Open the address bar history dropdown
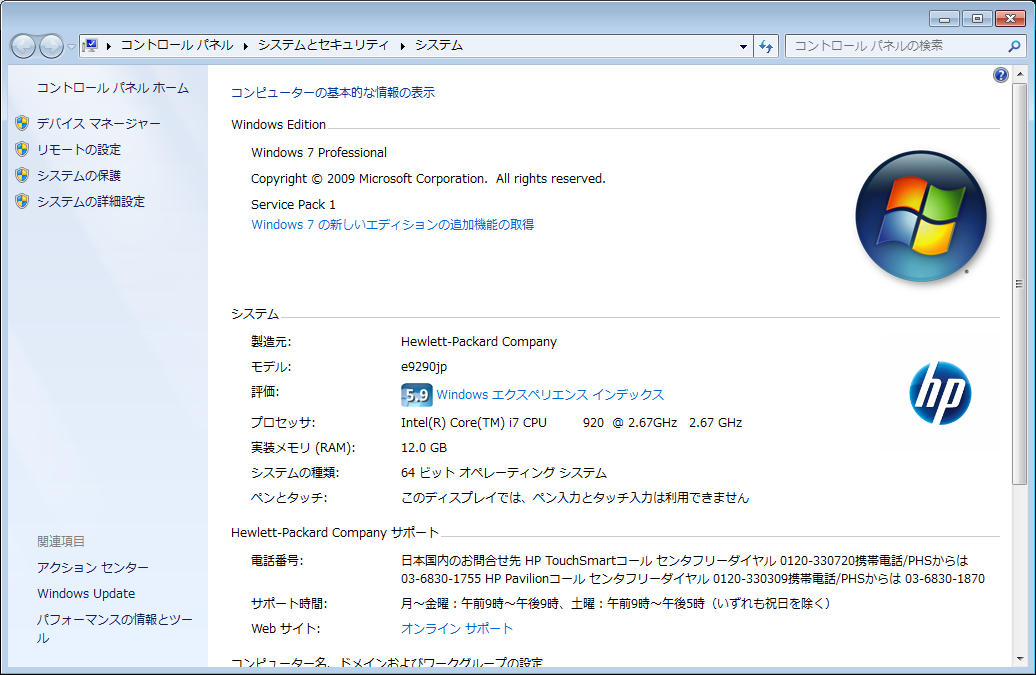Viewport: 1036px width, 675px height. (743, 46)
